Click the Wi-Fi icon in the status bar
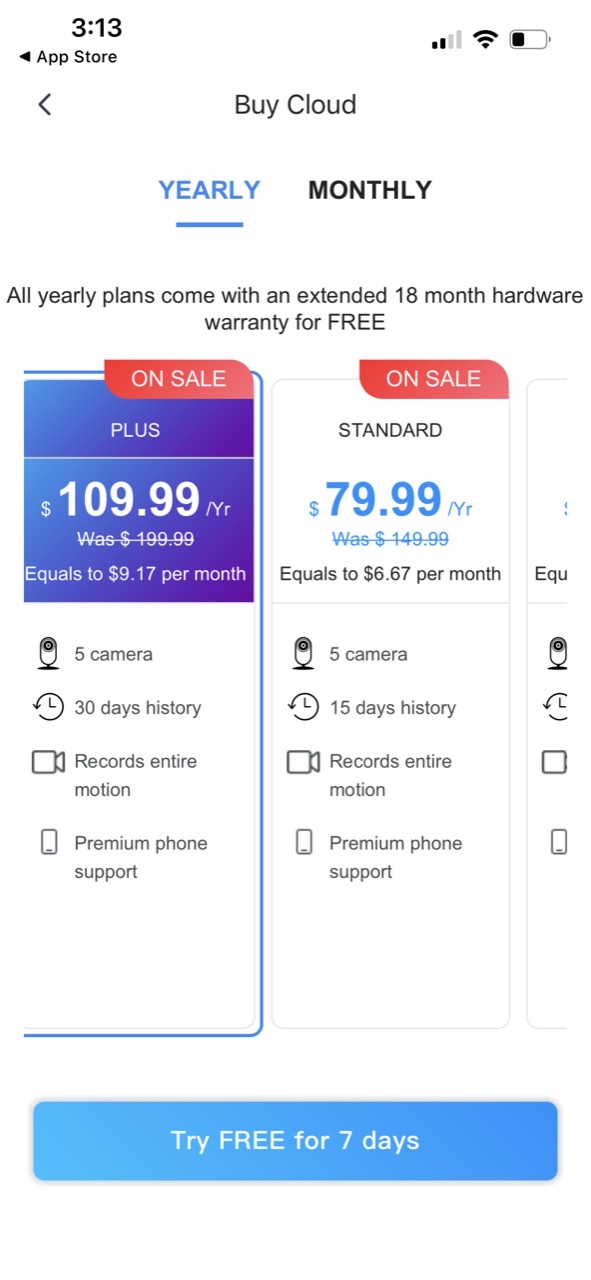 tap(487, 38)
